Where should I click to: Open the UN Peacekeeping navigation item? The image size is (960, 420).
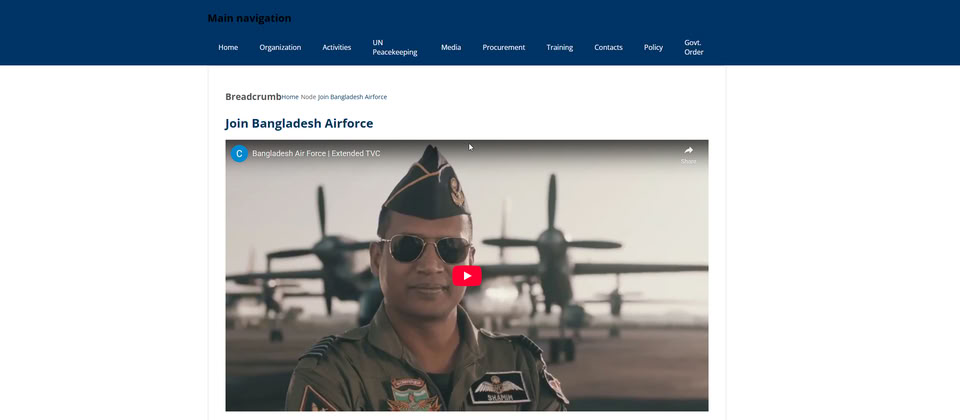(x=394, y=47)
